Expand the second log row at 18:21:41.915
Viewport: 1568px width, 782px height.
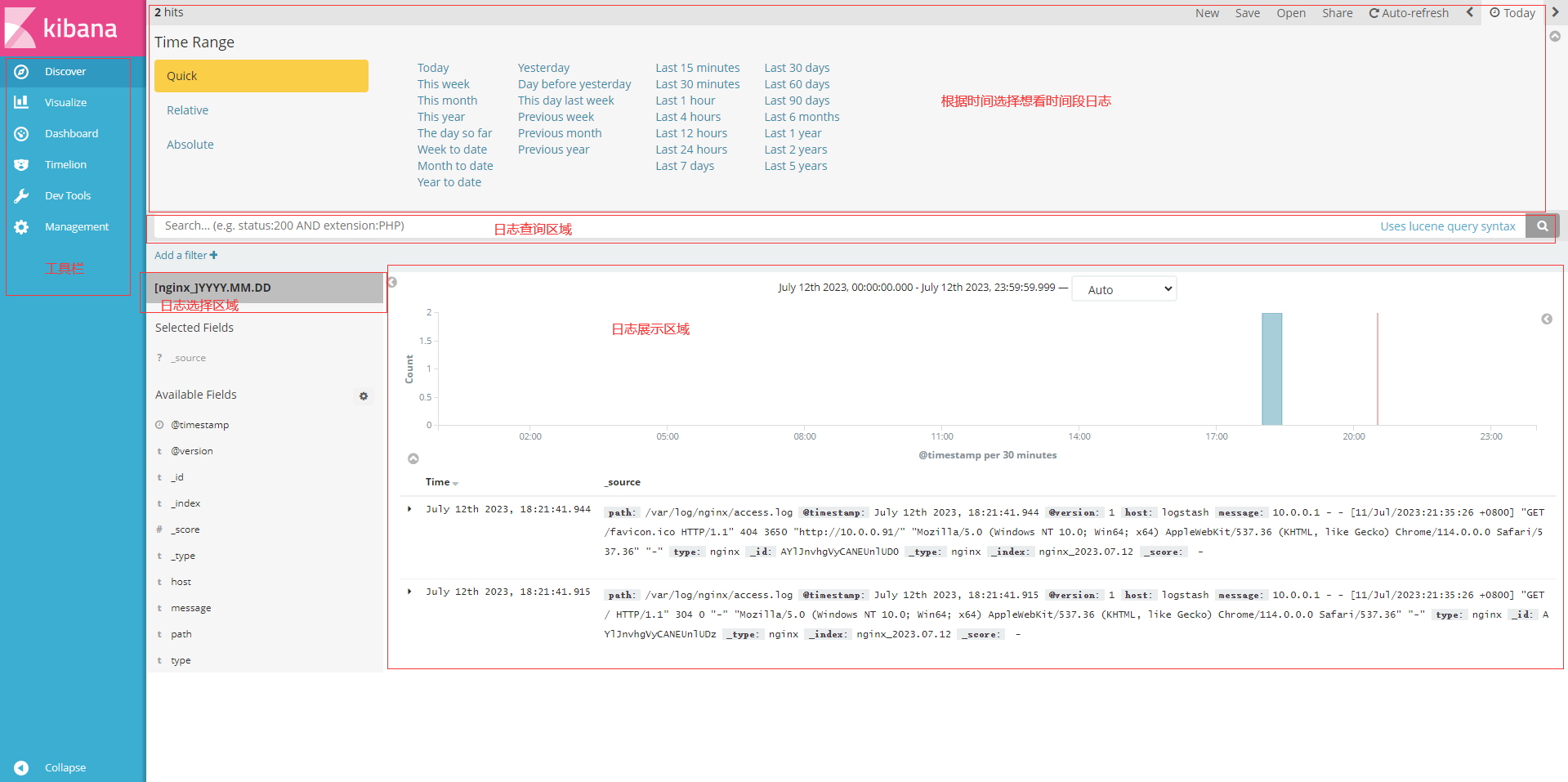[x=410, y=592]
